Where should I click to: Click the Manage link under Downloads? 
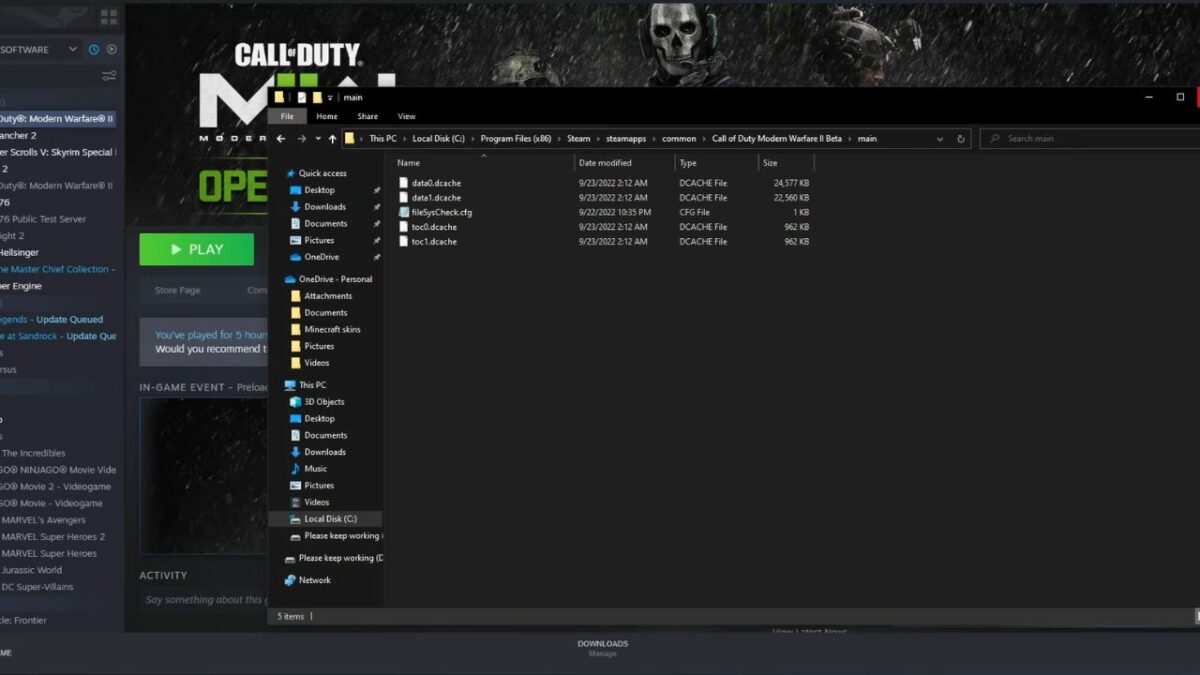tap(603, 653)
